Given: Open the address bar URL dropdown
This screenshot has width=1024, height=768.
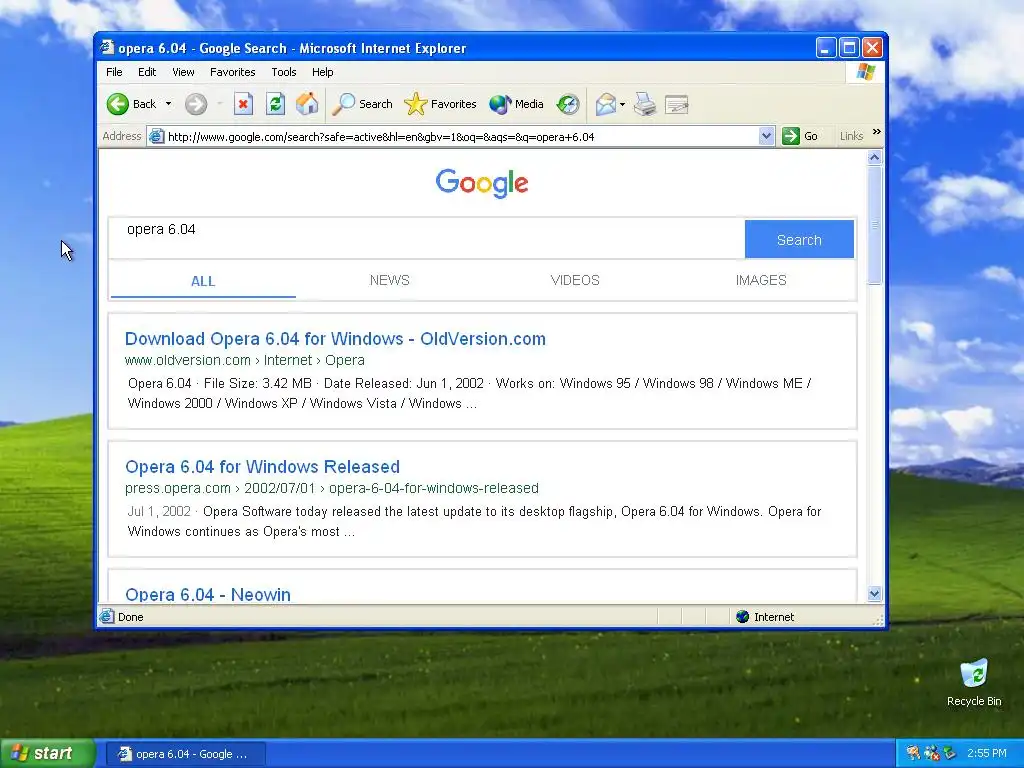Looking at the screenshot, I should click(767, 136).
